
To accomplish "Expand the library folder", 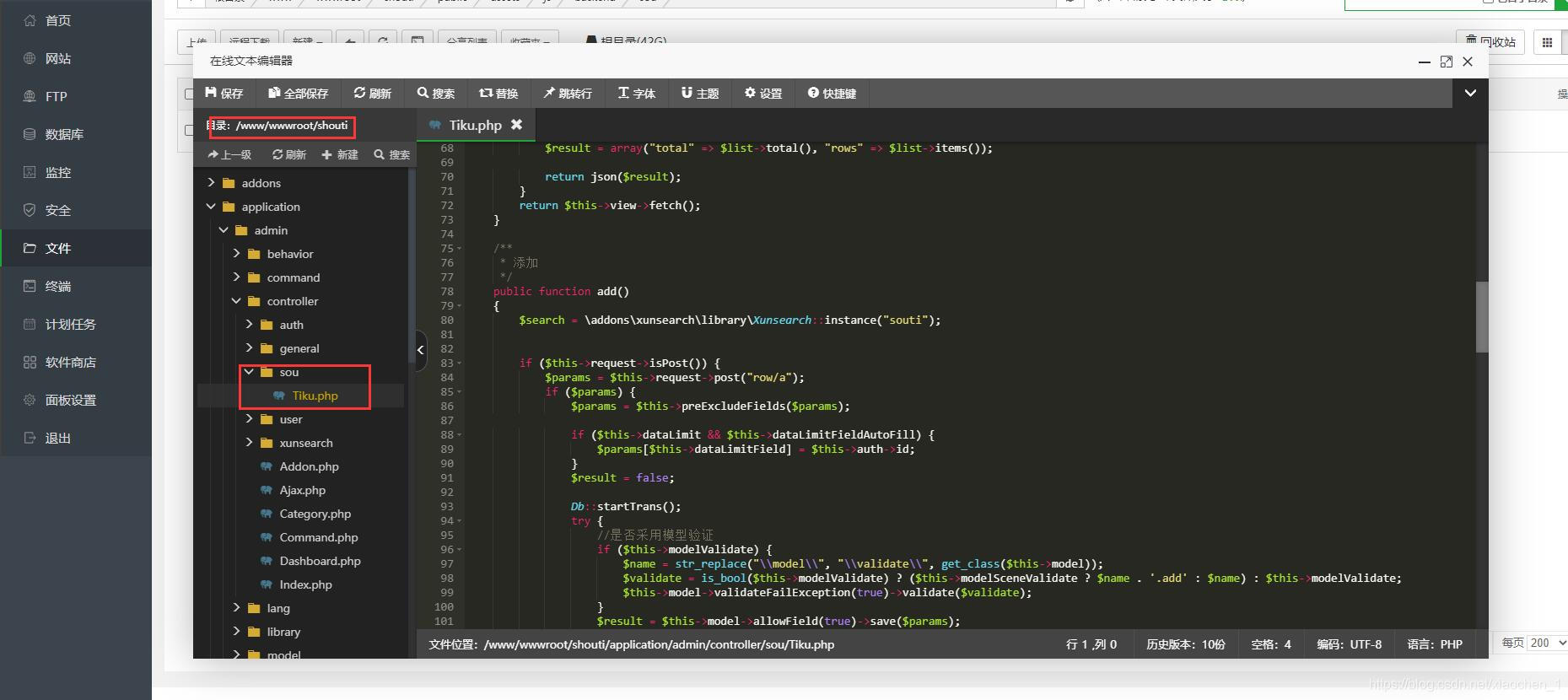I will click(x=236, y=632).
